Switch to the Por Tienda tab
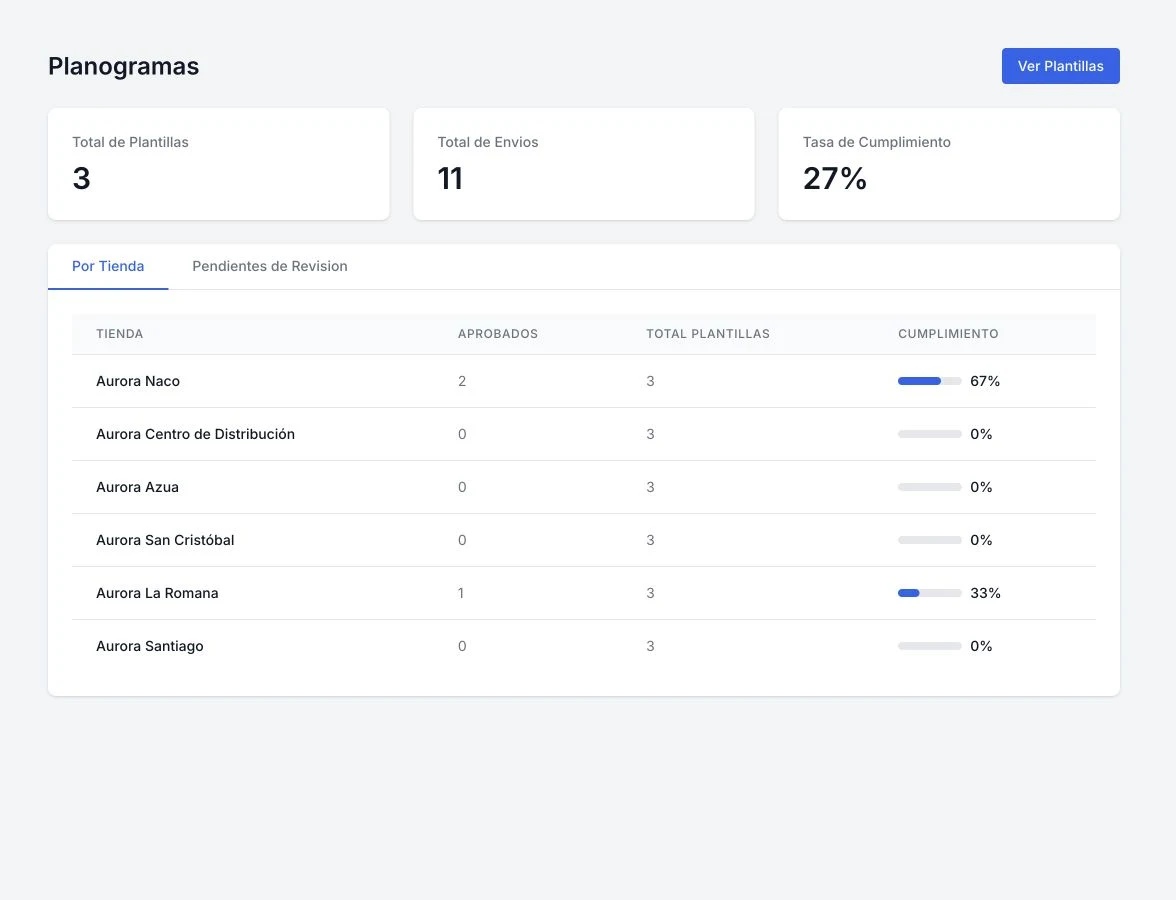 [108, 266]
